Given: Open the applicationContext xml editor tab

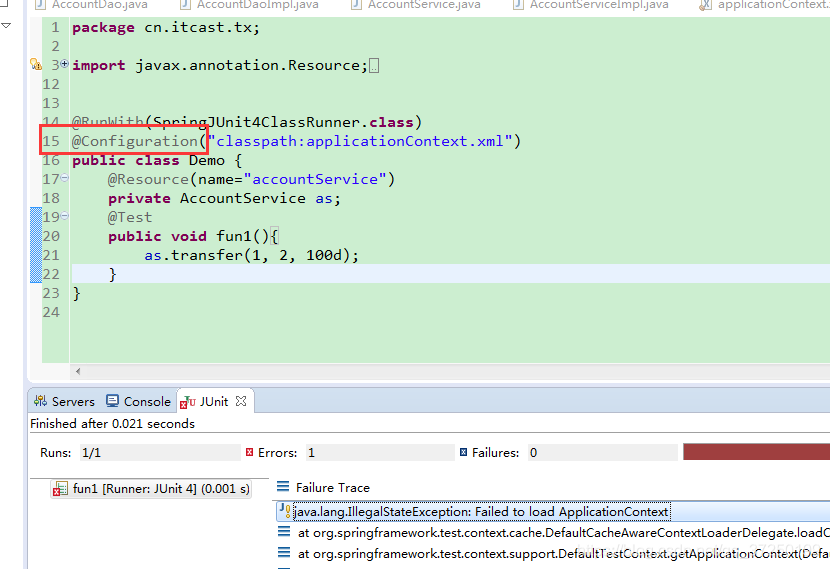Looking at the screenshot, I should (x=765, y=5).
